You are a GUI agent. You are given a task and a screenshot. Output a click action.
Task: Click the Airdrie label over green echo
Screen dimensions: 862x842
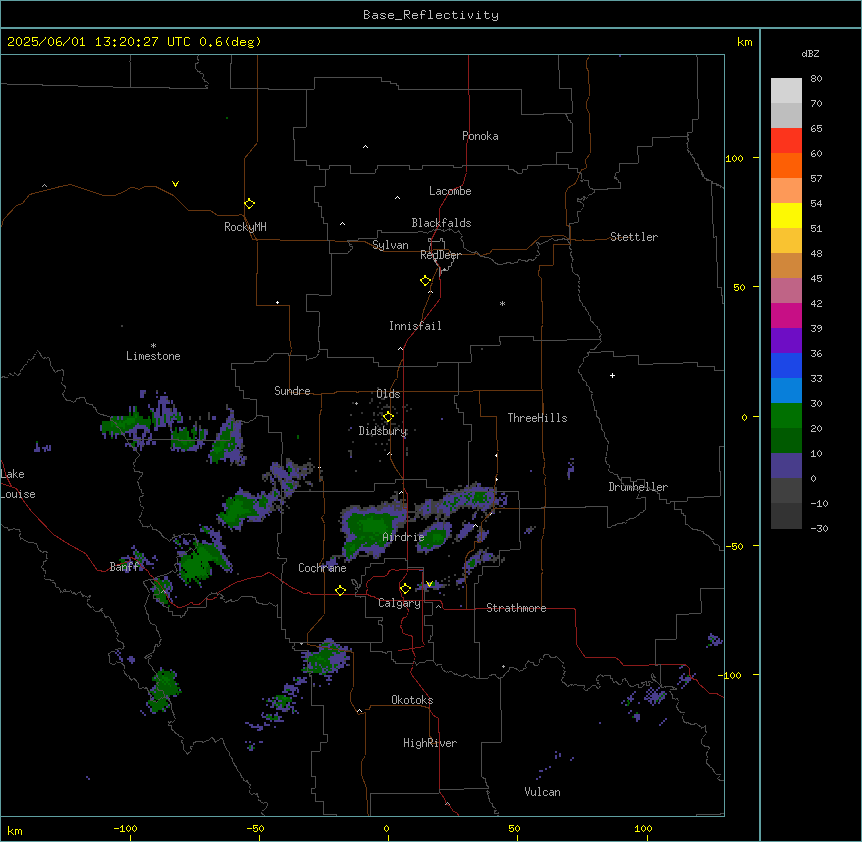404,537
